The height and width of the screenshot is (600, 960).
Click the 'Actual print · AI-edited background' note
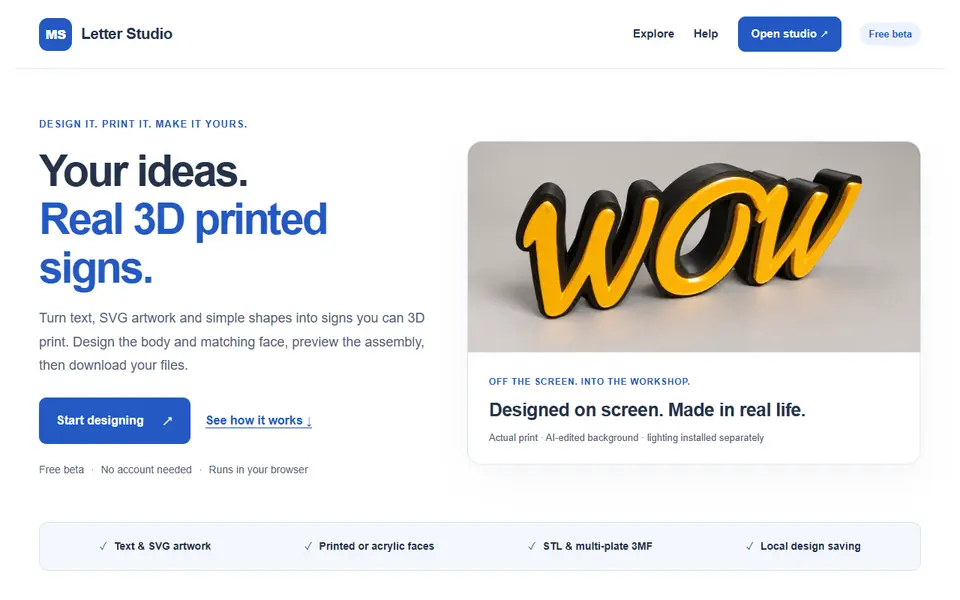(x=563, y=438)
